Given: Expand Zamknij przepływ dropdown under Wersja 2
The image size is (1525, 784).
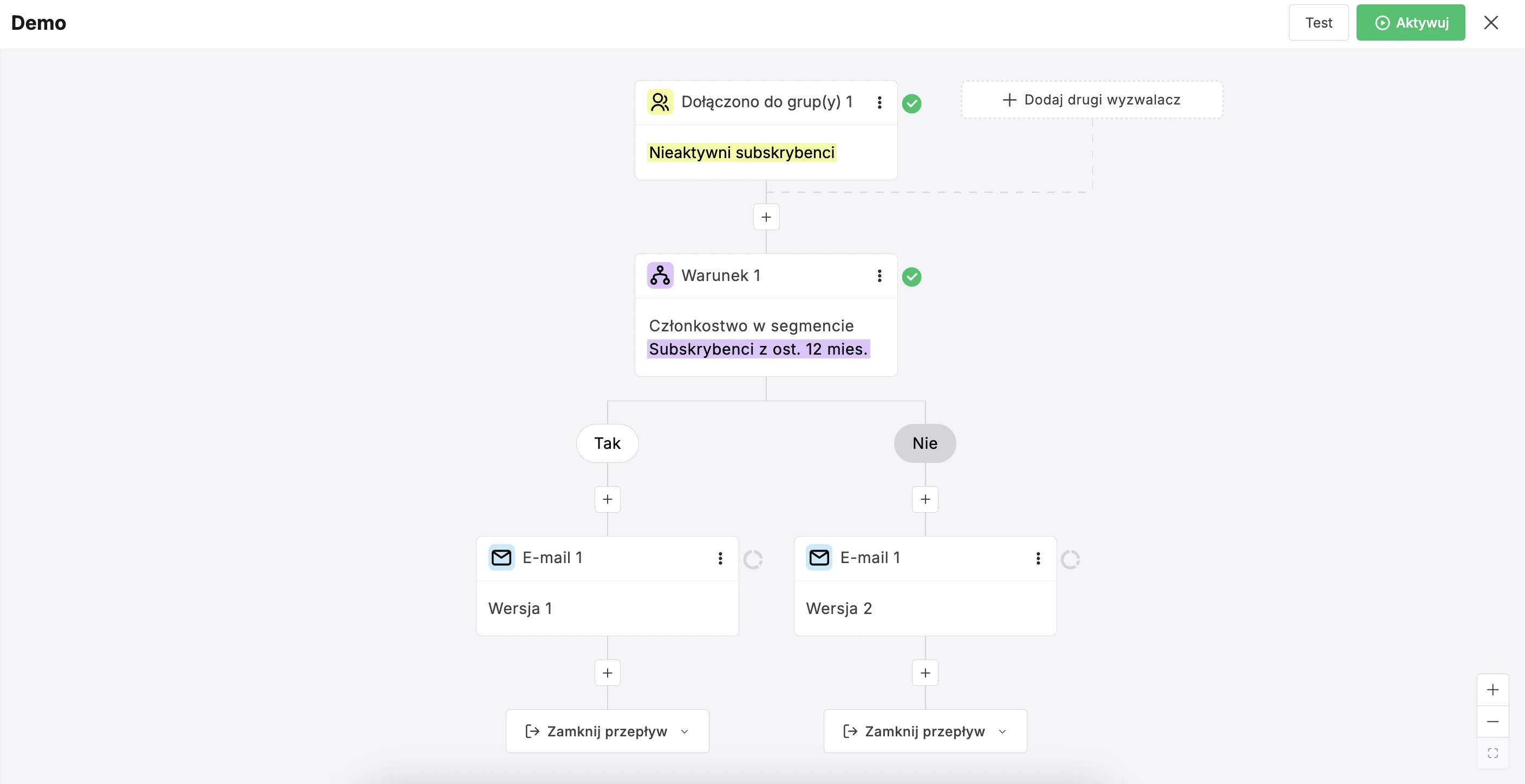Looking at the screenshot, I should click(925, 731).
